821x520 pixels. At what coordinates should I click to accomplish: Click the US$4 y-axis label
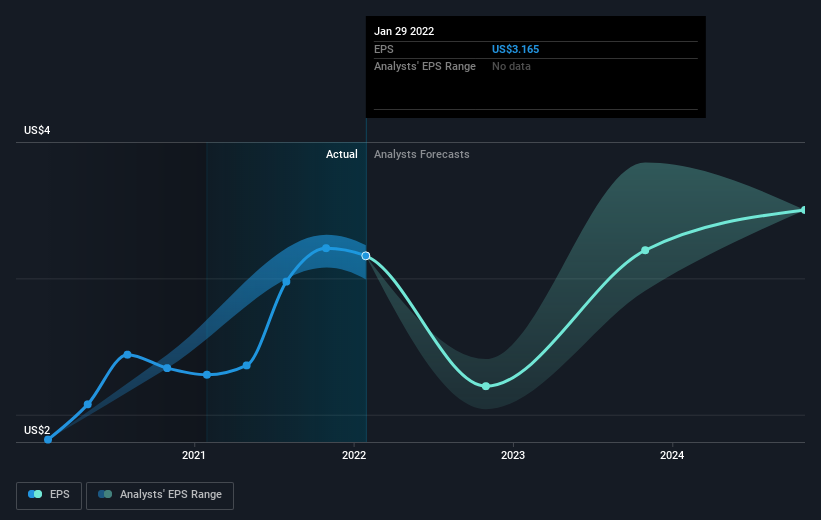pyautogui.click(x=37, y=130)
